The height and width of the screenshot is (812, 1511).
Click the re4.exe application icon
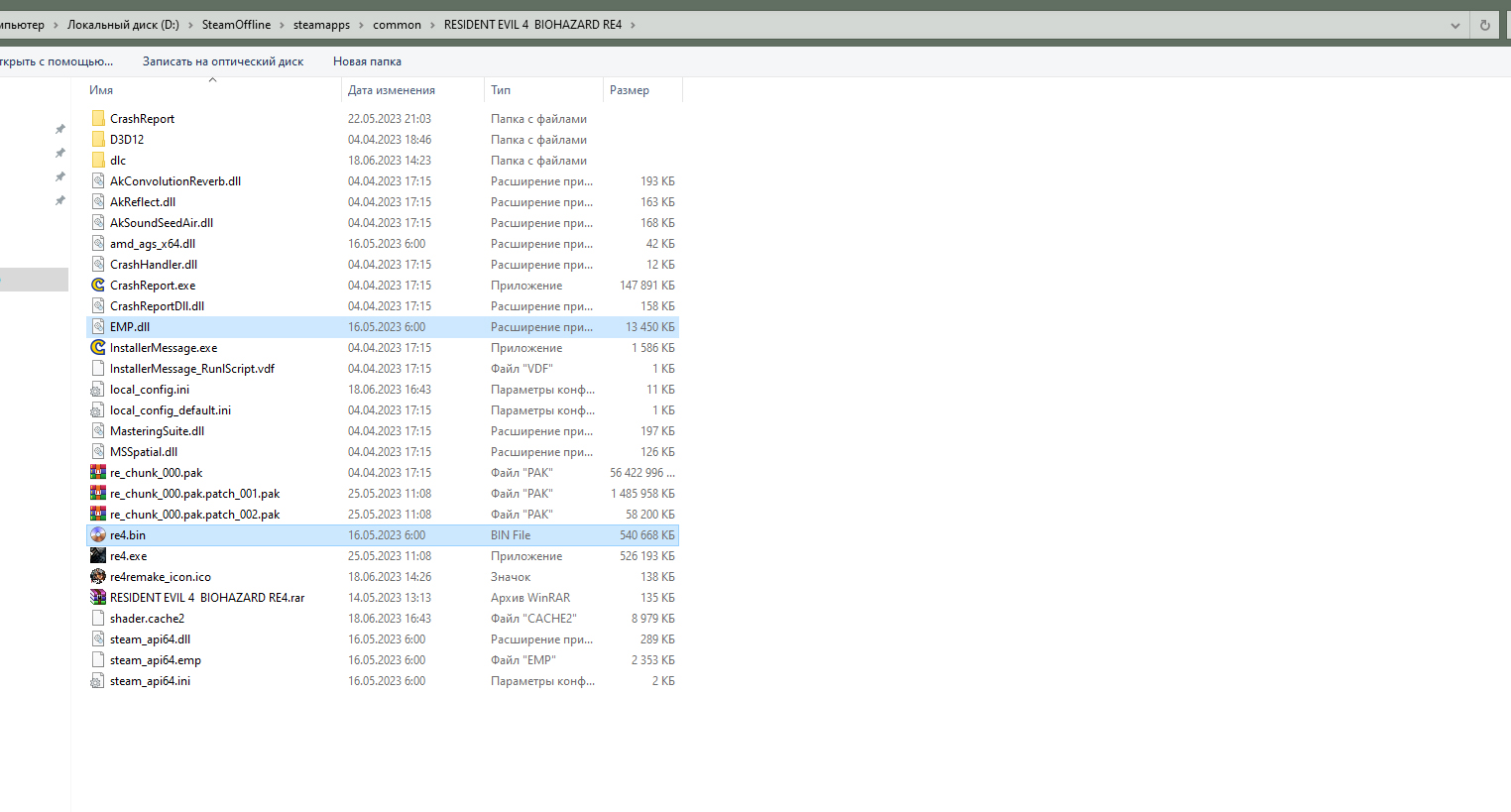[x=98, y=556]
